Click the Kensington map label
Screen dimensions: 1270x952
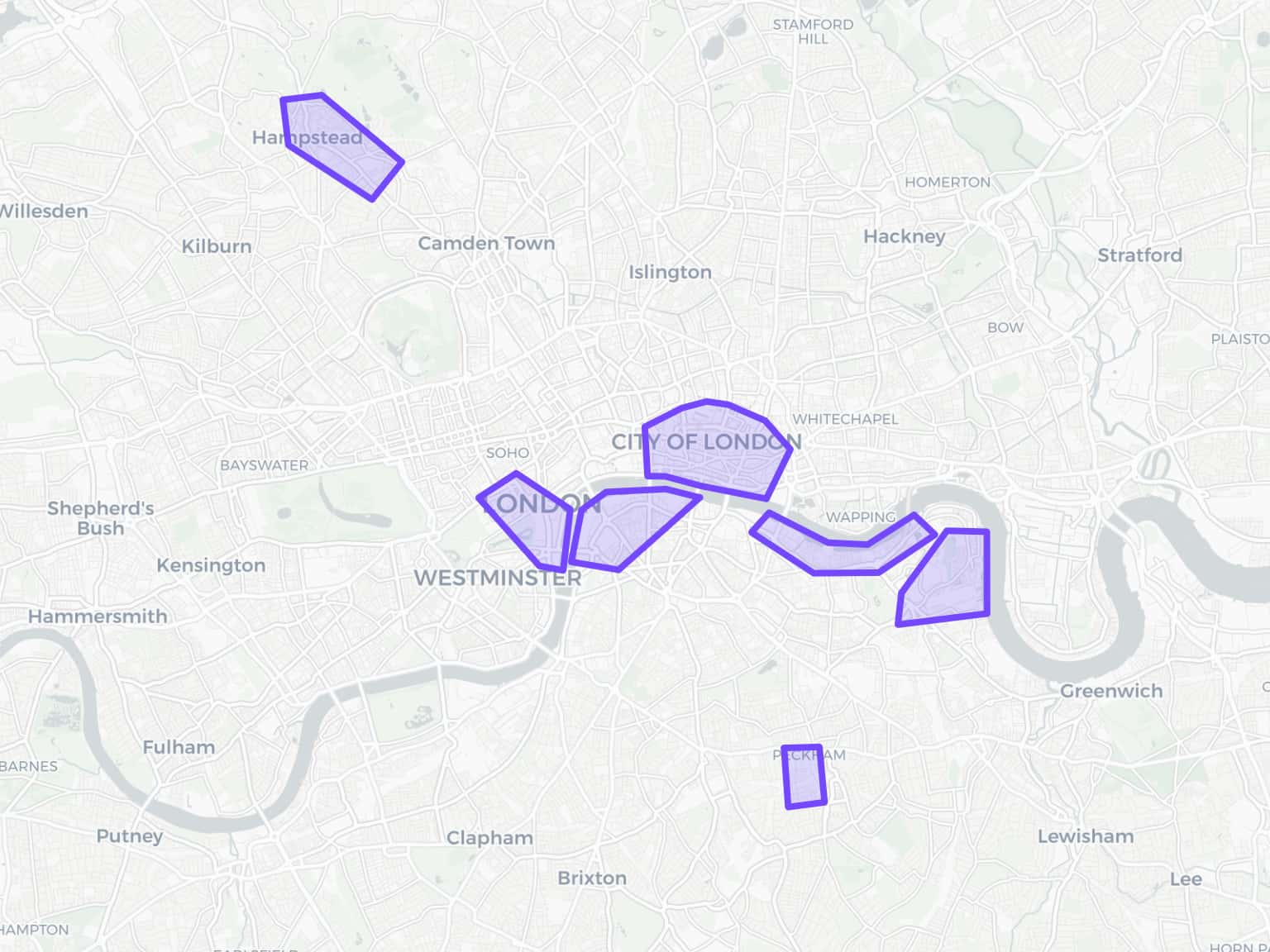(x=211, y=565)
